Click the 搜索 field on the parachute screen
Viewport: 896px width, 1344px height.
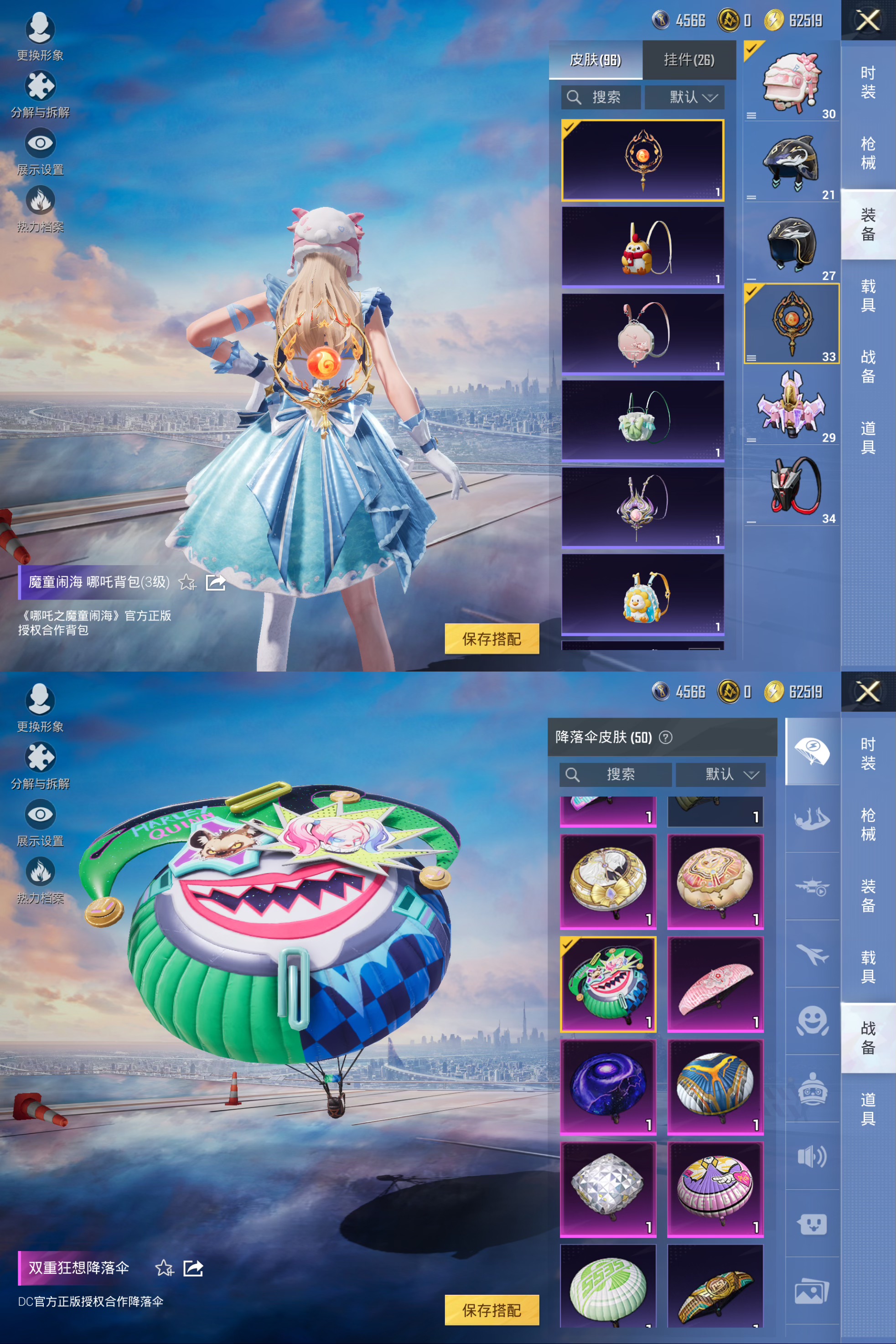[616, 775]
